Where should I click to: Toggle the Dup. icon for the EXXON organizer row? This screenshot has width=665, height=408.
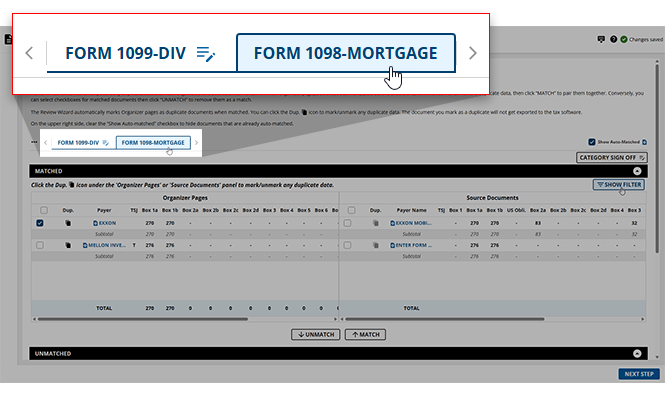point(68,223)
